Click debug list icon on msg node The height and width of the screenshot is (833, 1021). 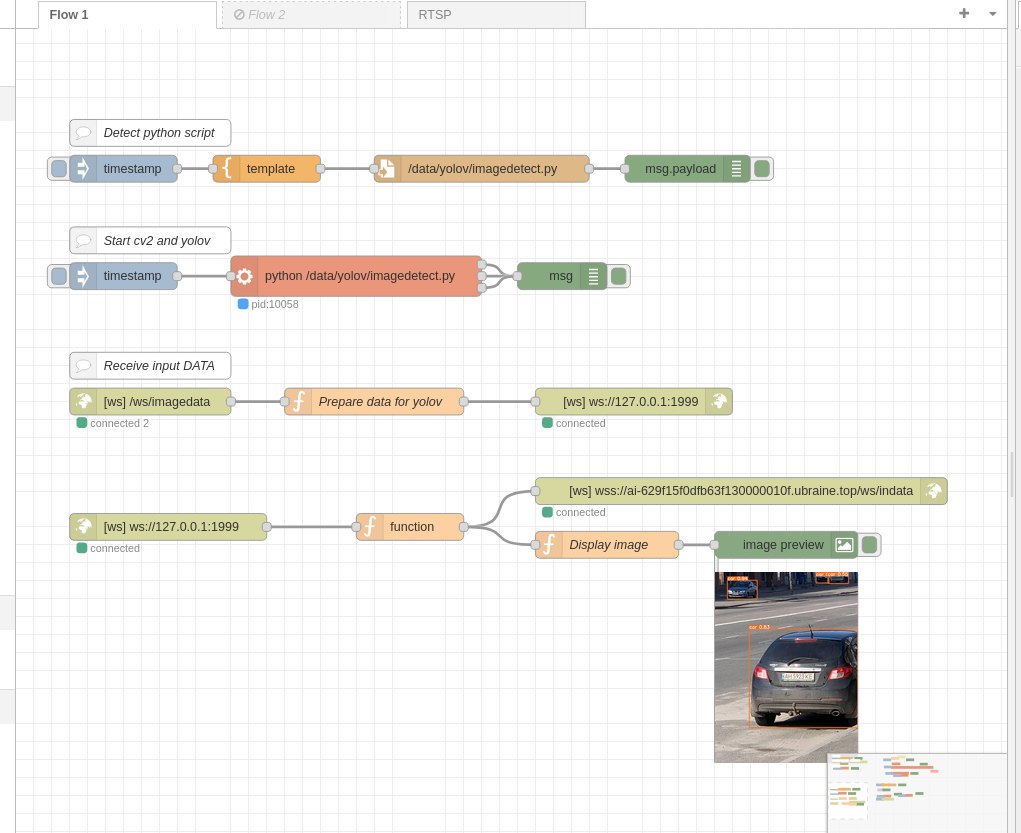tap(593, 276)
